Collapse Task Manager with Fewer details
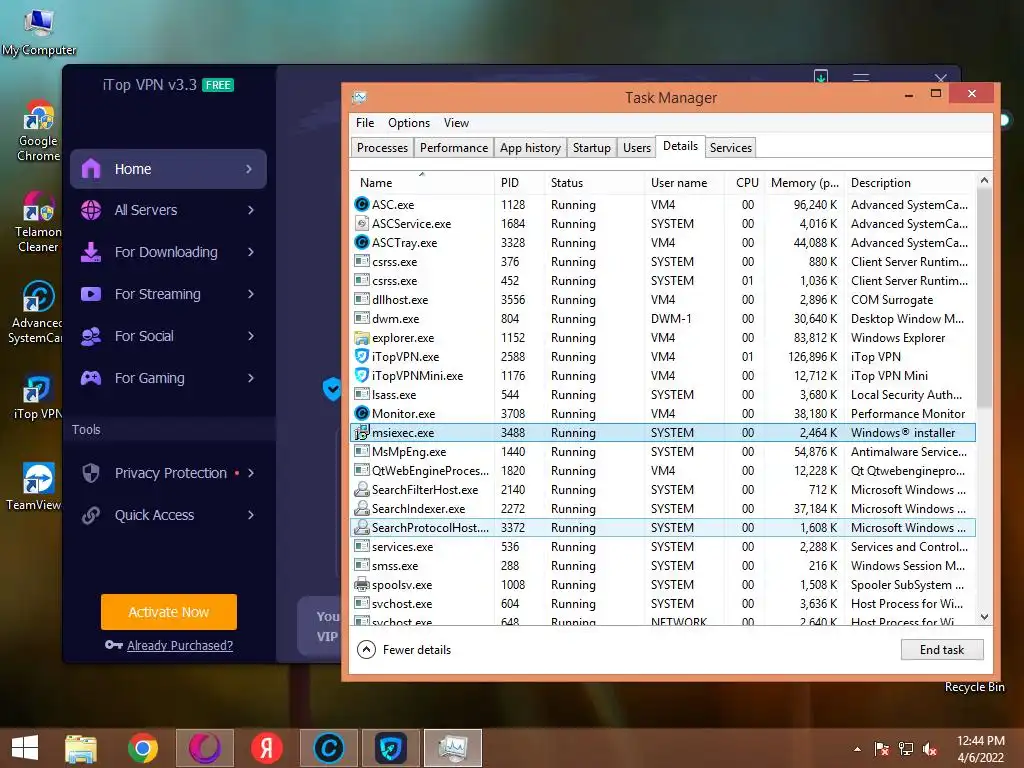The height and width of the screenshot is (768, 1024). [404, 650]
